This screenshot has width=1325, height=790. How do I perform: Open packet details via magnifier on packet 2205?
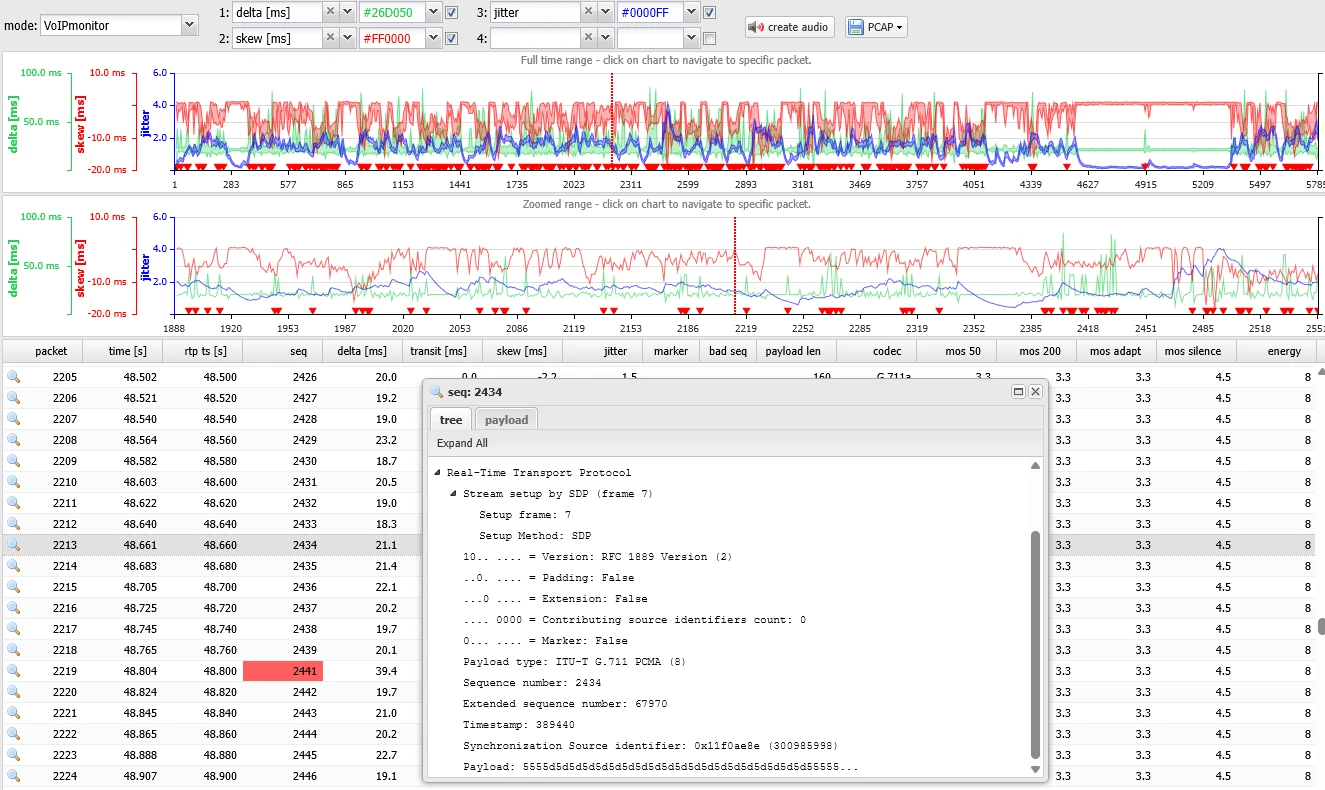tap(13, 377)
